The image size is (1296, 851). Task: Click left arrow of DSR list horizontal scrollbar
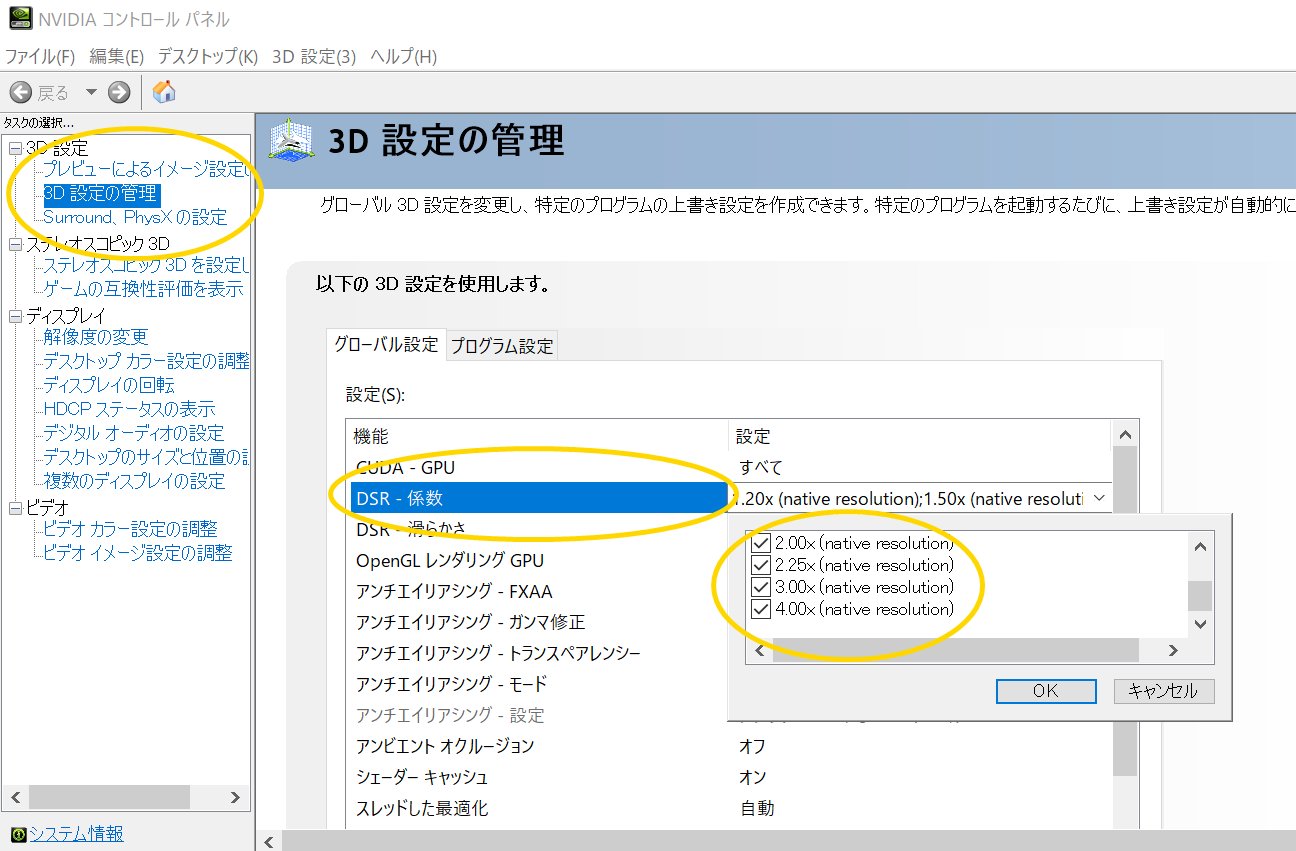760,650
